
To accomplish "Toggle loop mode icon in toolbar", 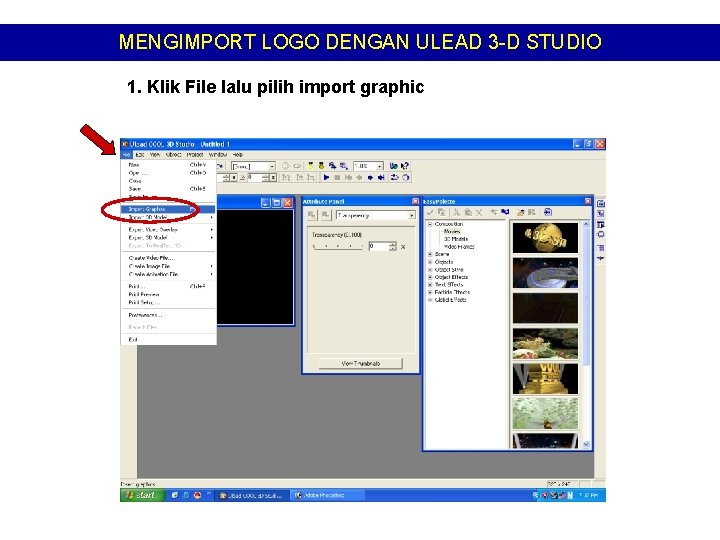I will pyautogui.click(x=394, y=177).
